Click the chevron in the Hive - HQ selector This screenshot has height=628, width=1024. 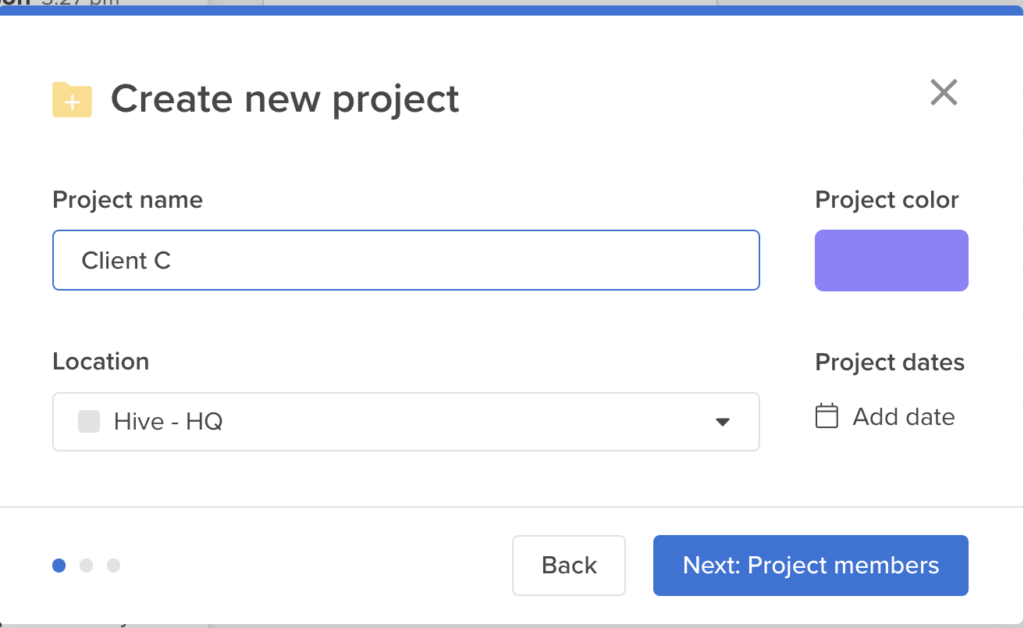[x=722, y=422]
